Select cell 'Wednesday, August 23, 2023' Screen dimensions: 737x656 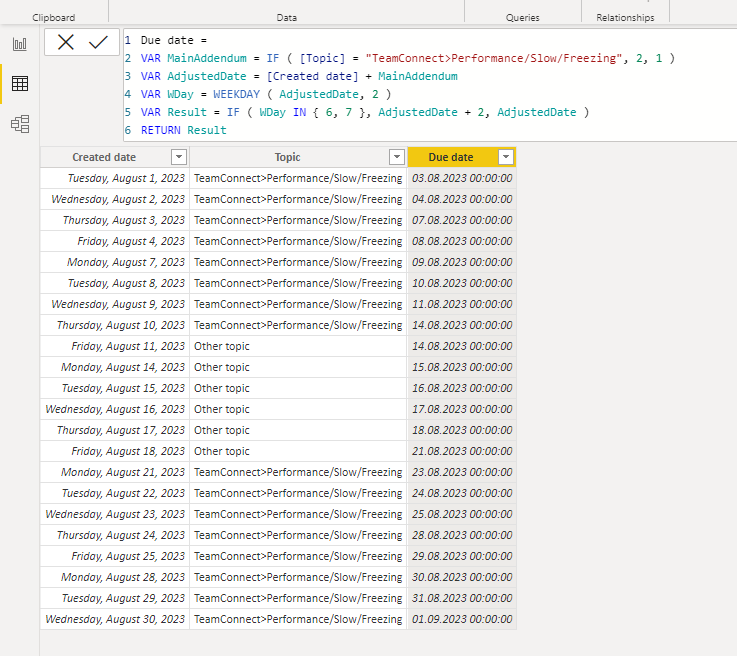click(x=115, y=514)
